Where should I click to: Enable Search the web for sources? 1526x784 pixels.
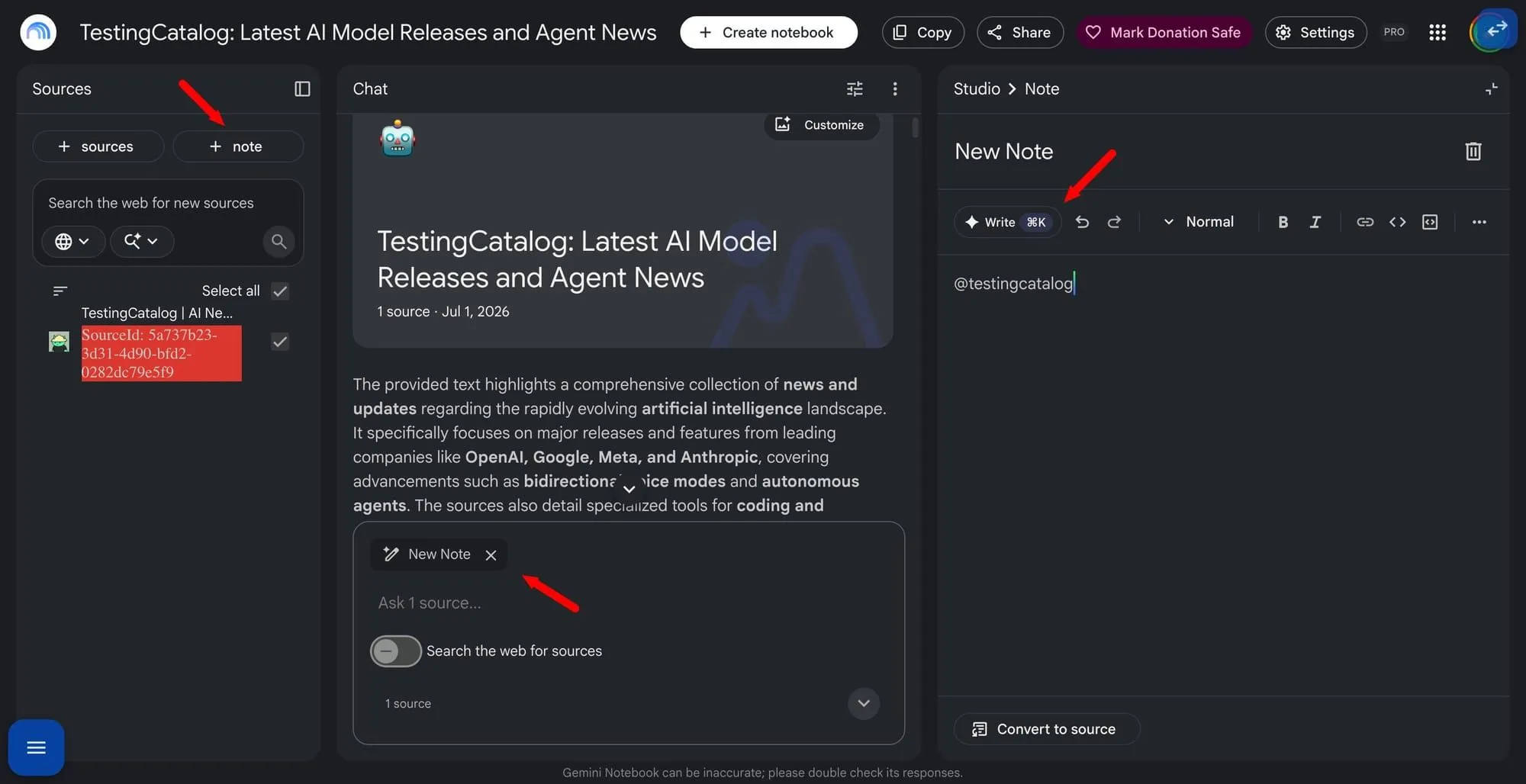coord(395,651)
